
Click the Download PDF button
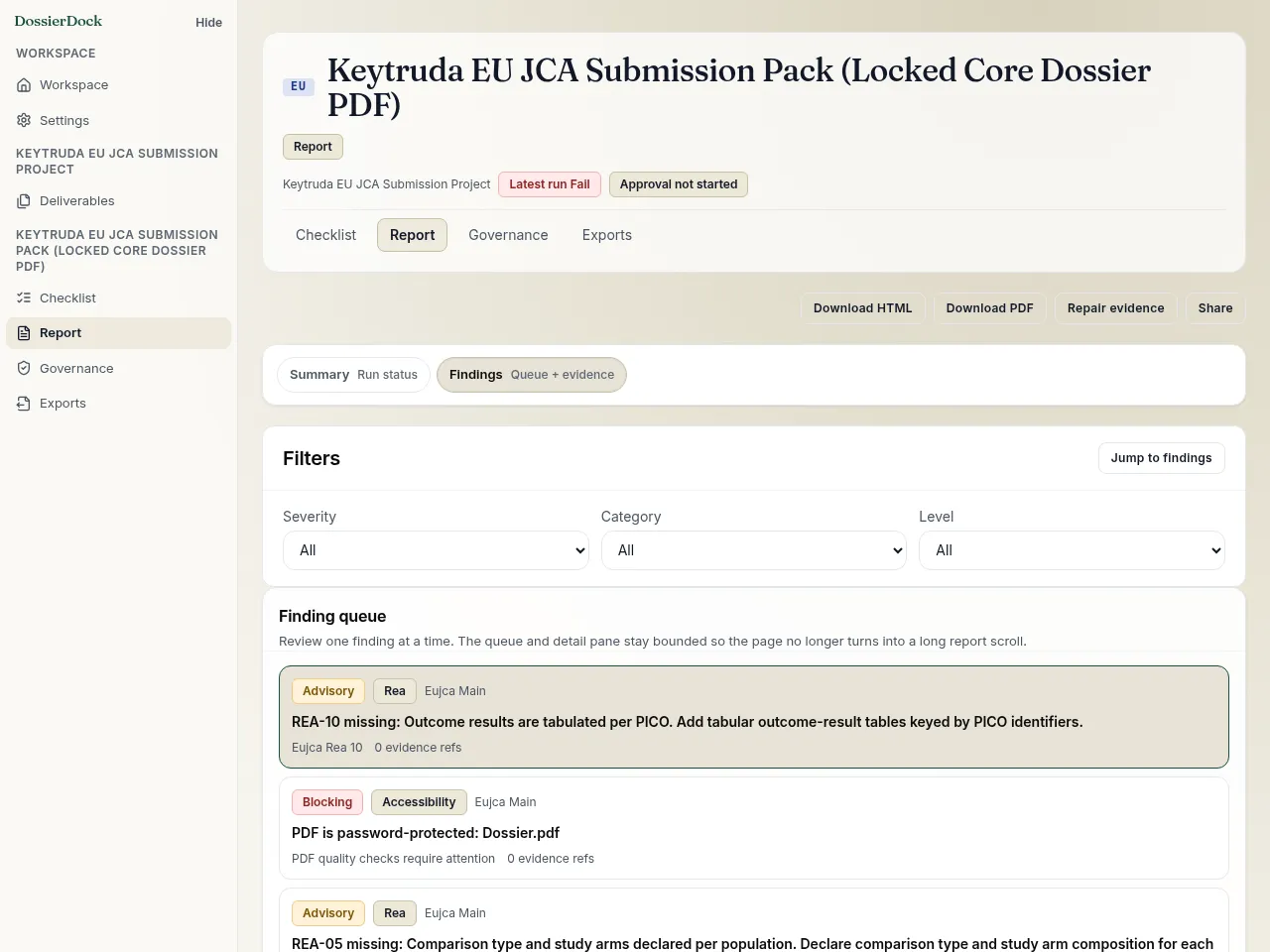tap(989, 308)
